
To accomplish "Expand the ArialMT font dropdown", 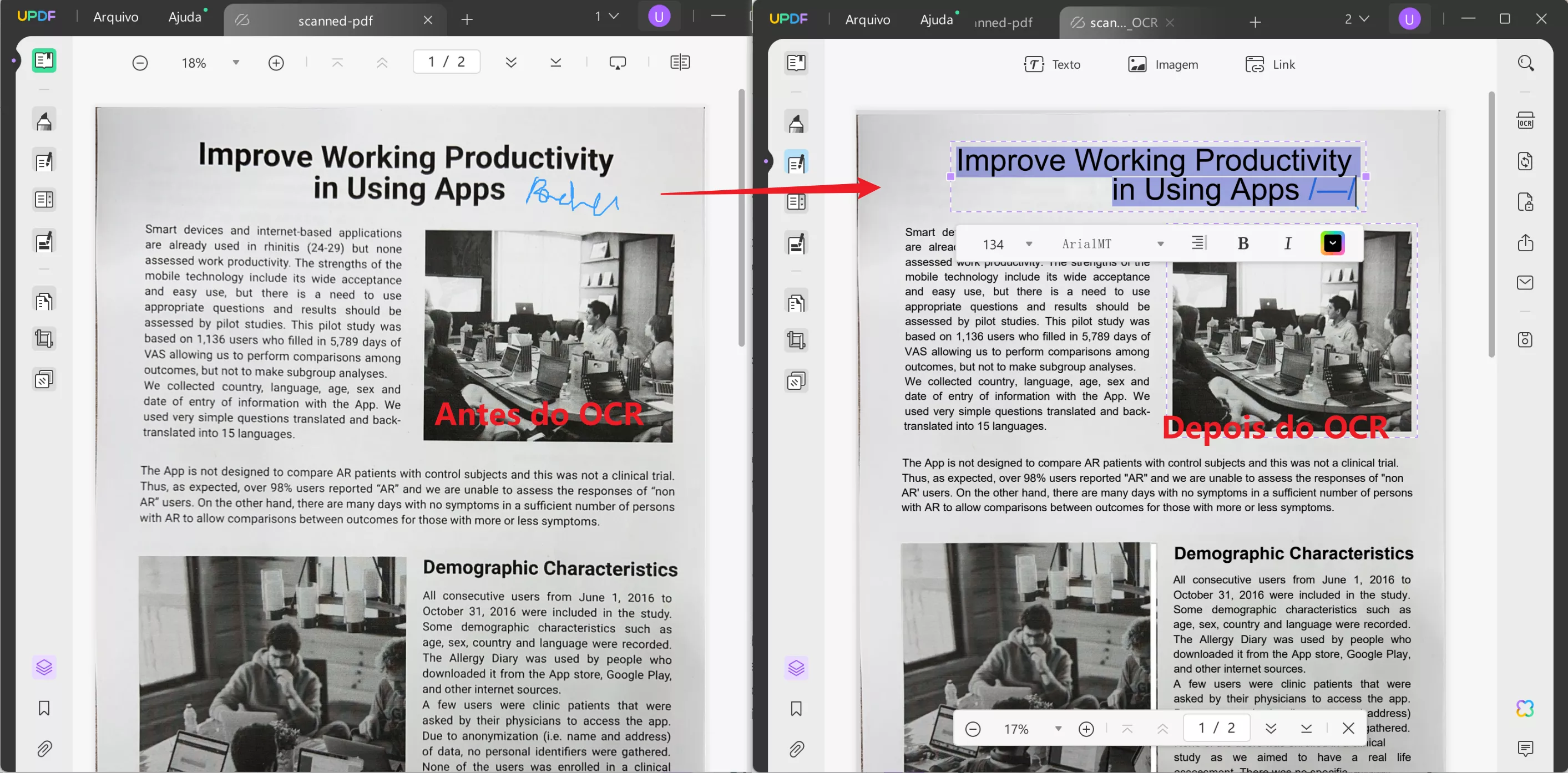I will tap(1160, 245).
